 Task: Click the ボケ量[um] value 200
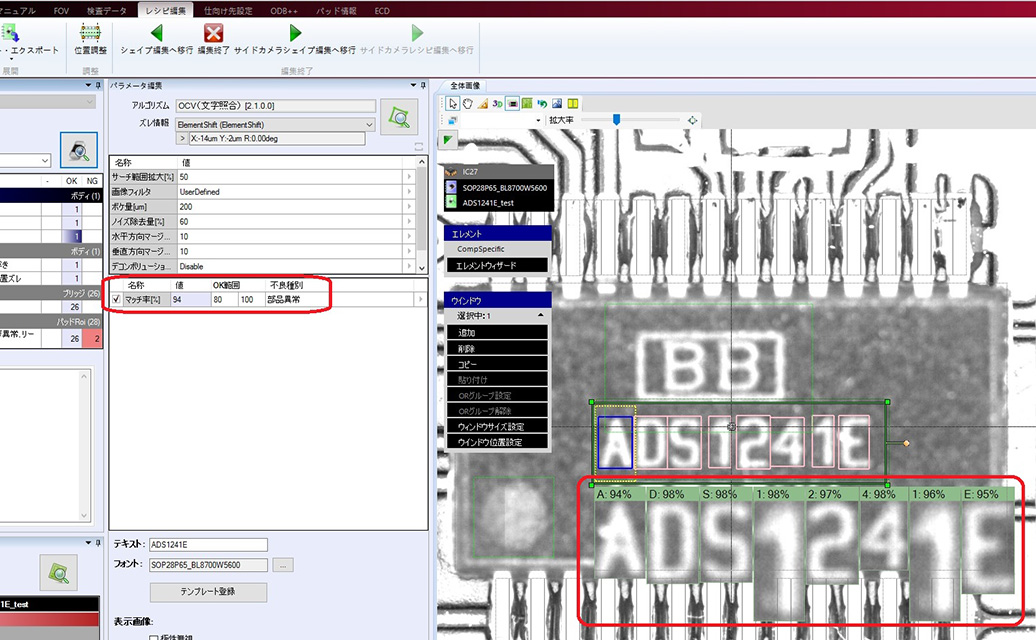pos(291,207)
